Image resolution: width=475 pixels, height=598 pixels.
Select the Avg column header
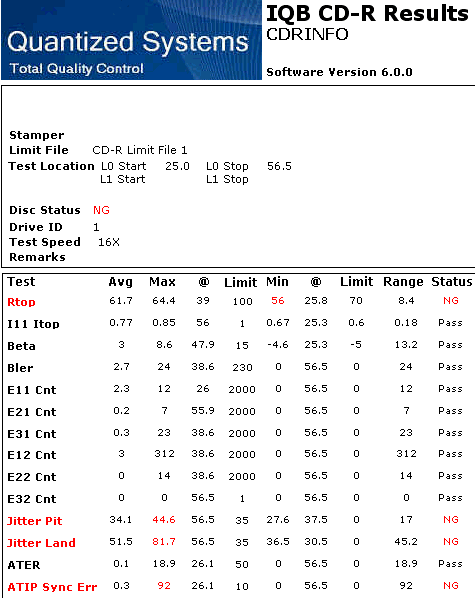tap(121, 282)
